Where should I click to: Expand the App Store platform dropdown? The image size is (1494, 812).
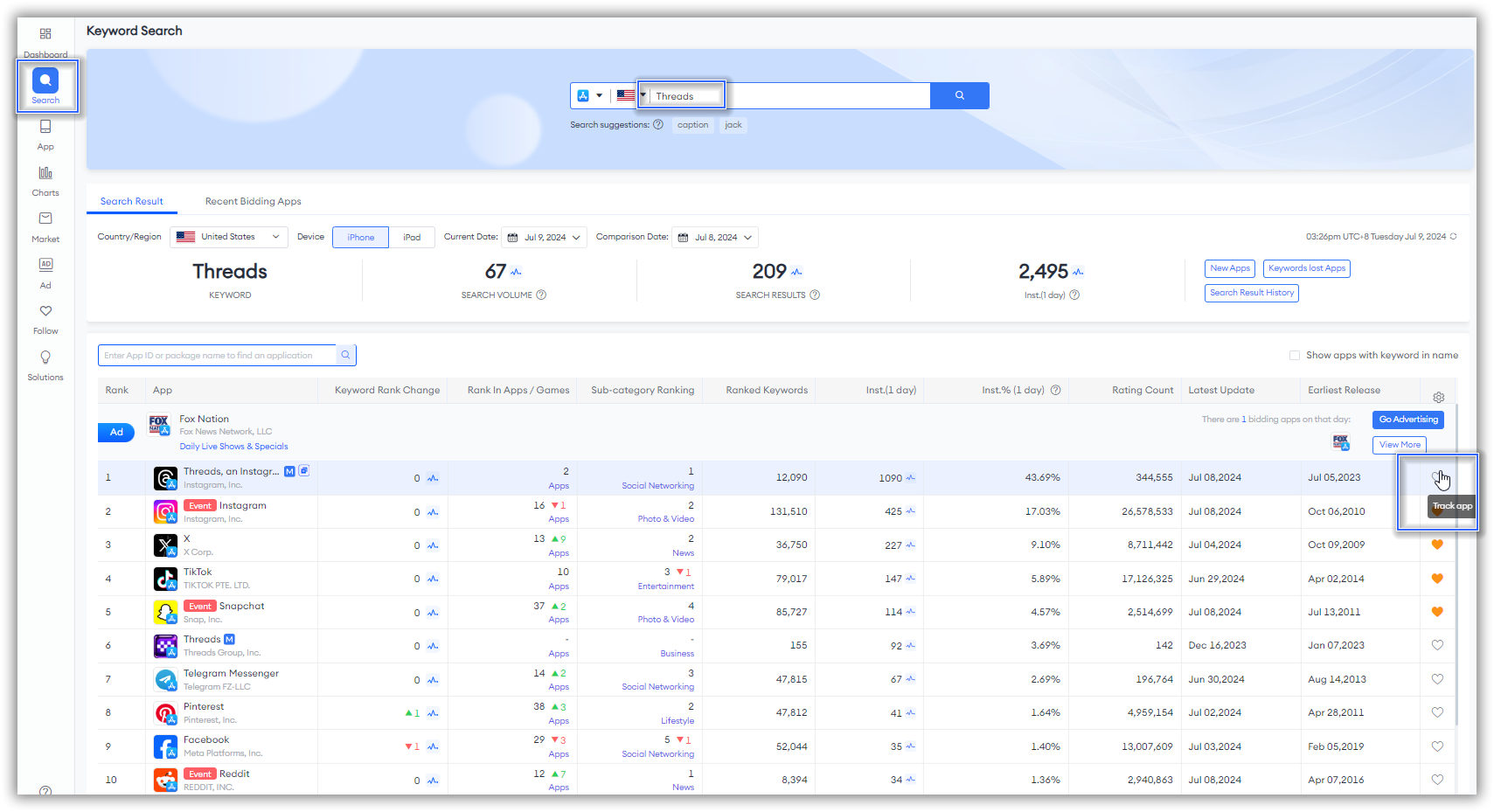point(590,95)
